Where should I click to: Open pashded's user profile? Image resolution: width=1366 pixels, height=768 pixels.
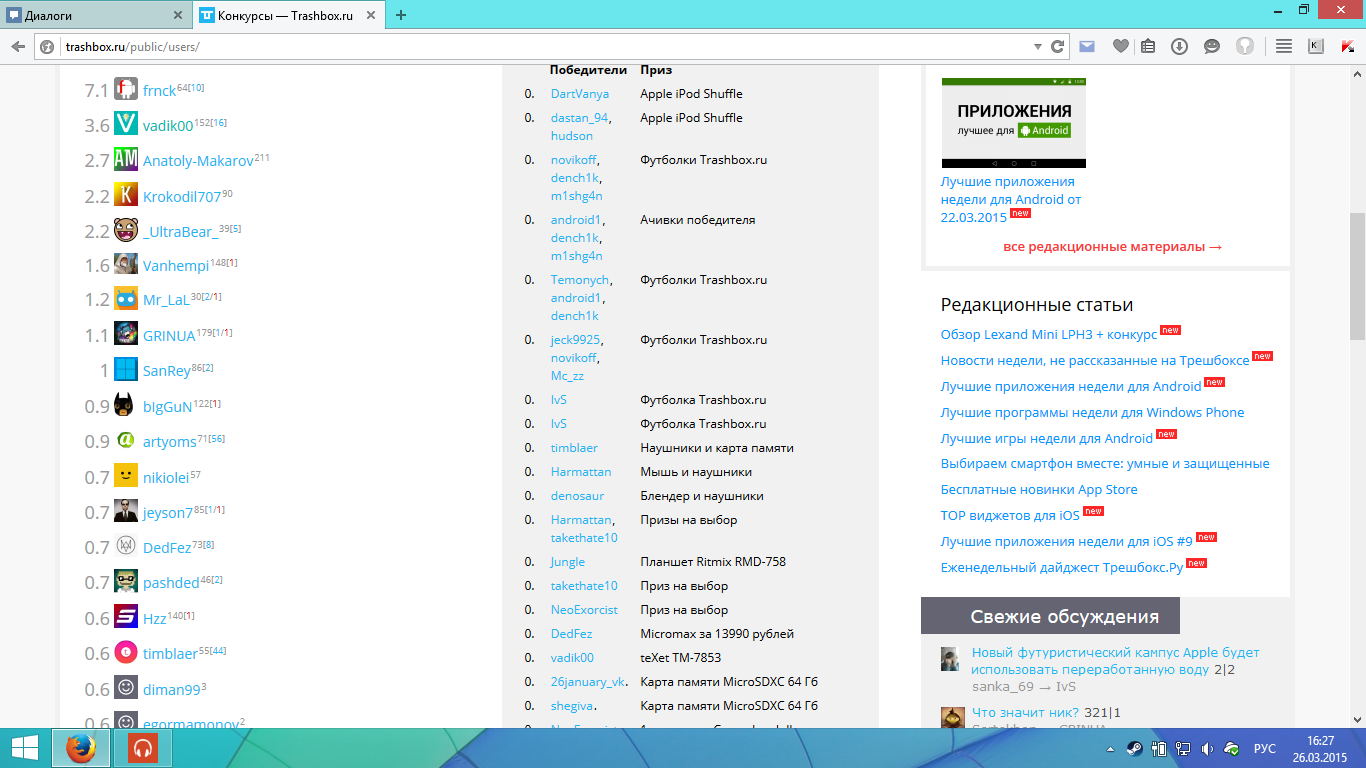point(171,583)
